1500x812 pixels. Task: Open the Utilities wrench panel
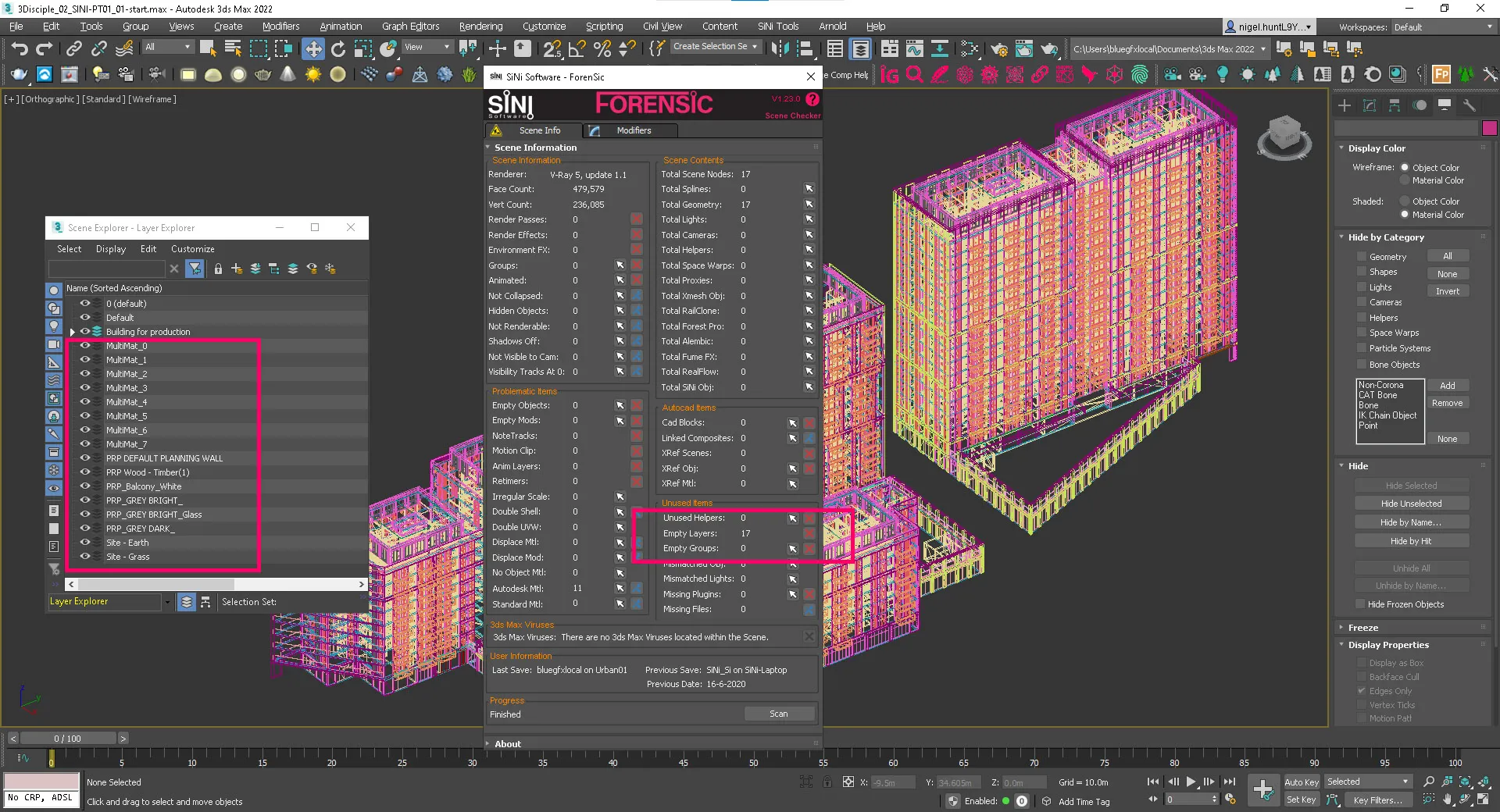pyautogui.click(x=1470, y=105)
